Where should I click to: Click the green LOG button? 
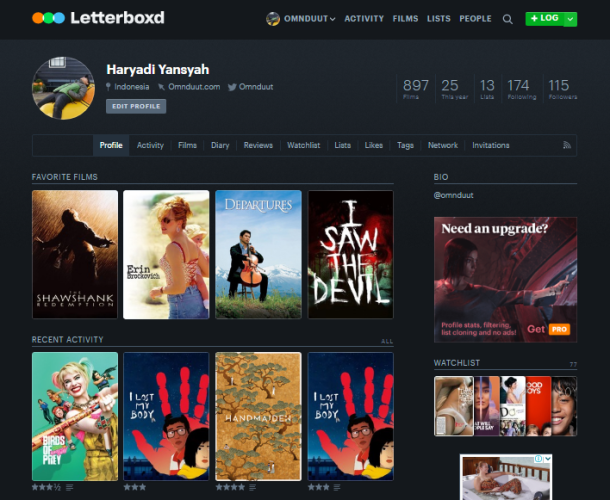[x=545, y=19]
